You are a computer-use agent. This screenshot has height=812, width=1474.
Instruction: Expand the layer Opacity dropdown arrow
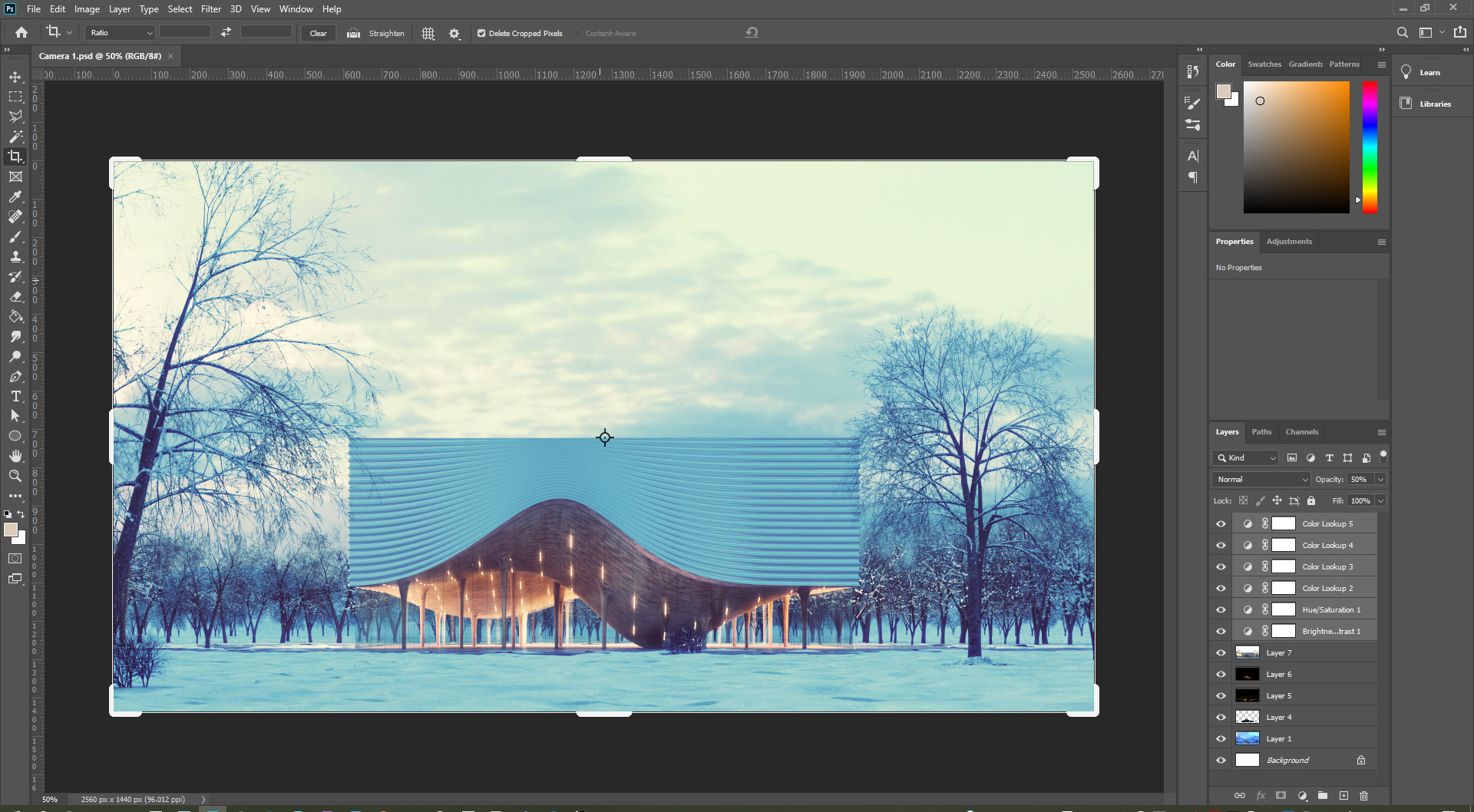click(x=1380, y=480)
